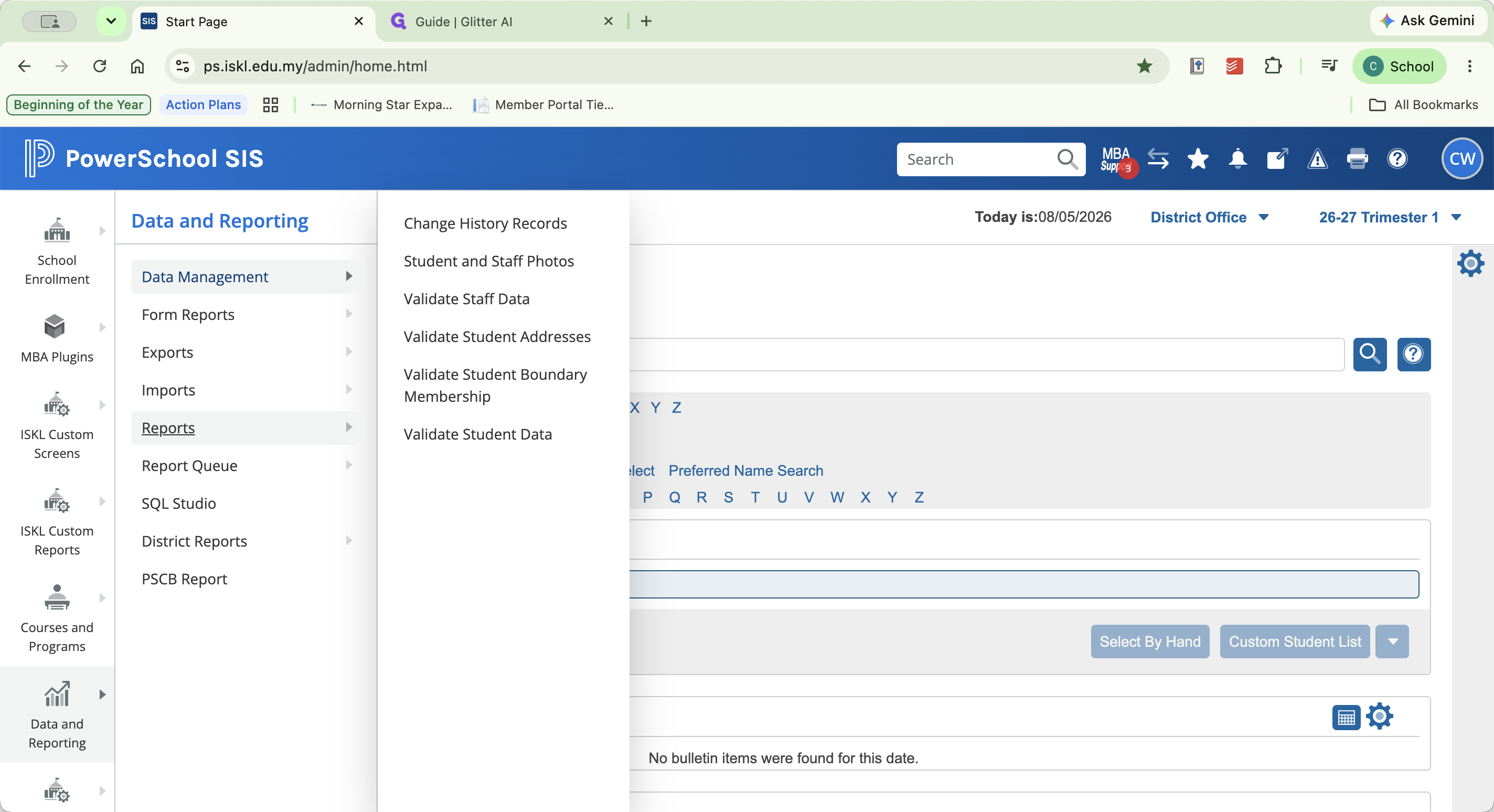Click the PowerSchool SIS logo
Screen dimensions: 1494x812
pos(144,158)
